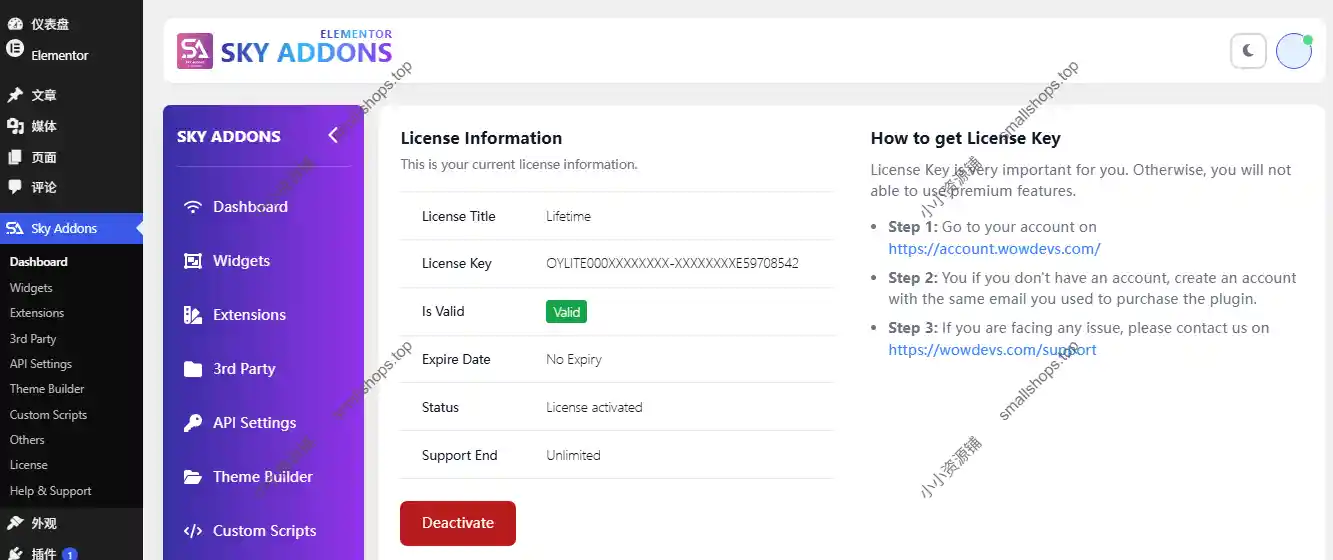Image resolution: width=1333 pixels, height=560 pixels.
Task: Select Extensions submenu in WordPress menu
Action: point(37,313)
